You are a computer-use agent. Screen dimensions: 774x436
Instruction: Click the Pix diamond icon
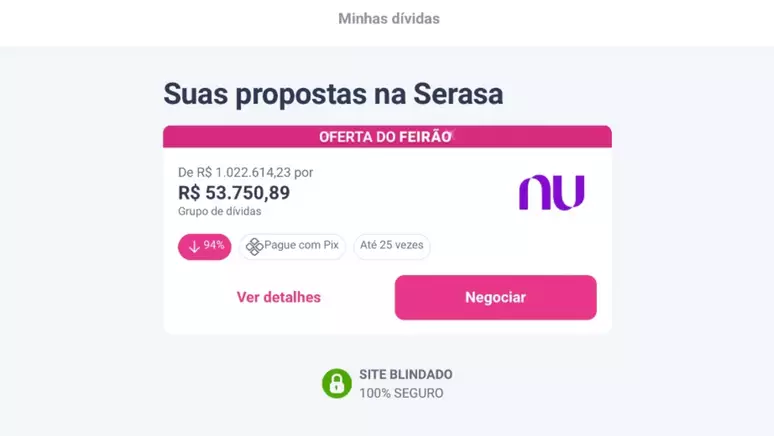point(254,246)
